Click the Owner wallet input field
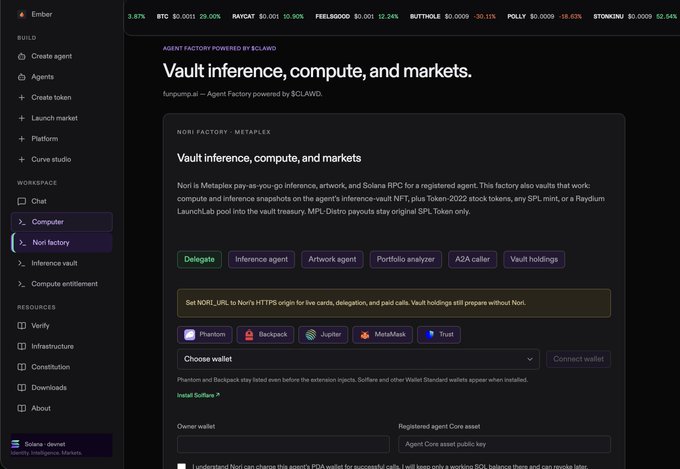This screenshot has width=680, height=469. [x=283, y=444]
